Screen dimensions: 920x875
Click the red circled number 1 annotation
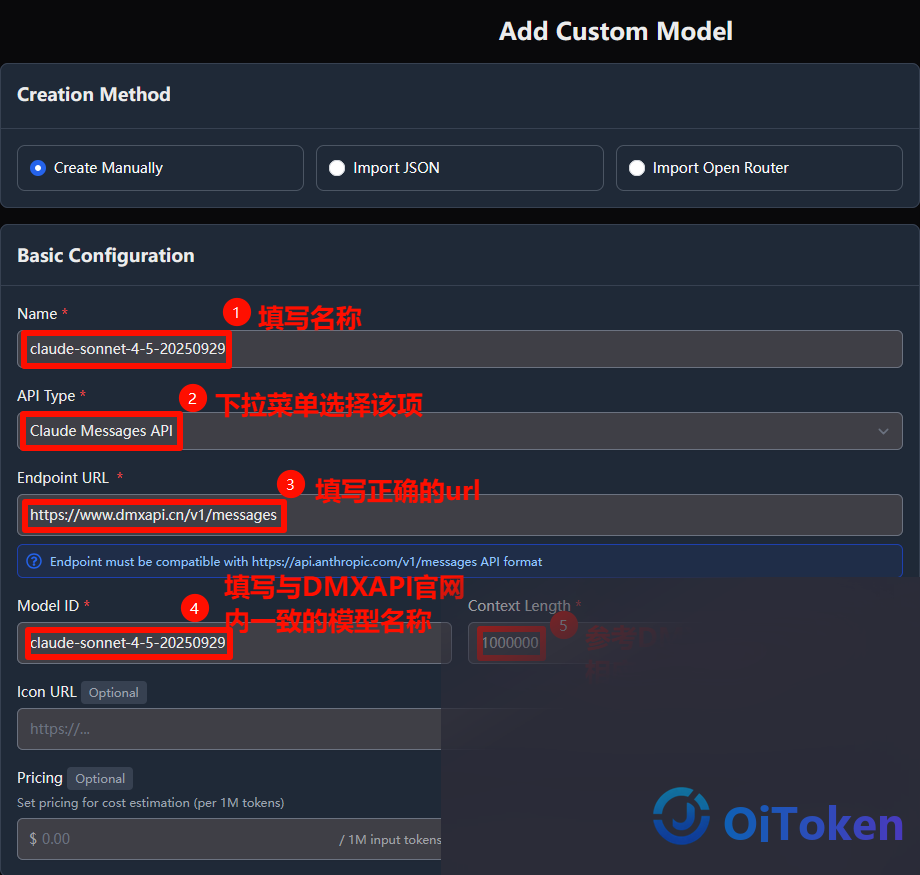tap(236, 312)
